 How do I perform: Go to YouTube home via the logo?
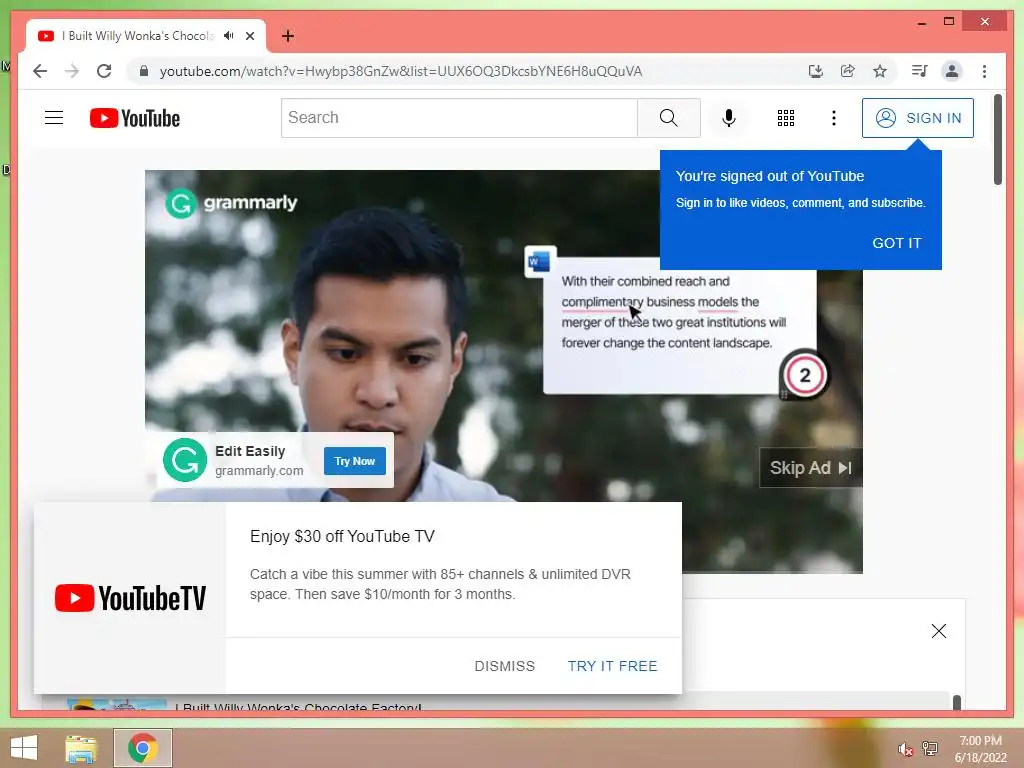point(135,118)
